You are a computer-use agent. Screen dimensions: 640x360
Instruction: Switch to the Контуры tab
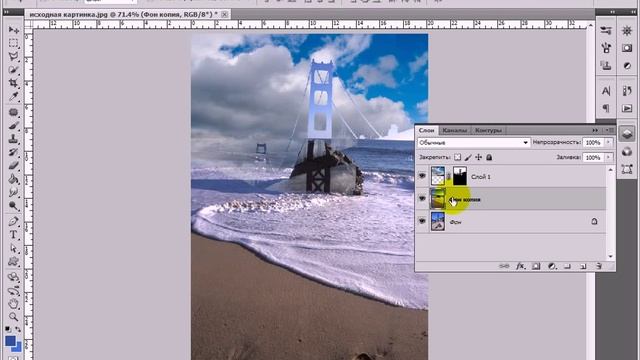point(488,130)
